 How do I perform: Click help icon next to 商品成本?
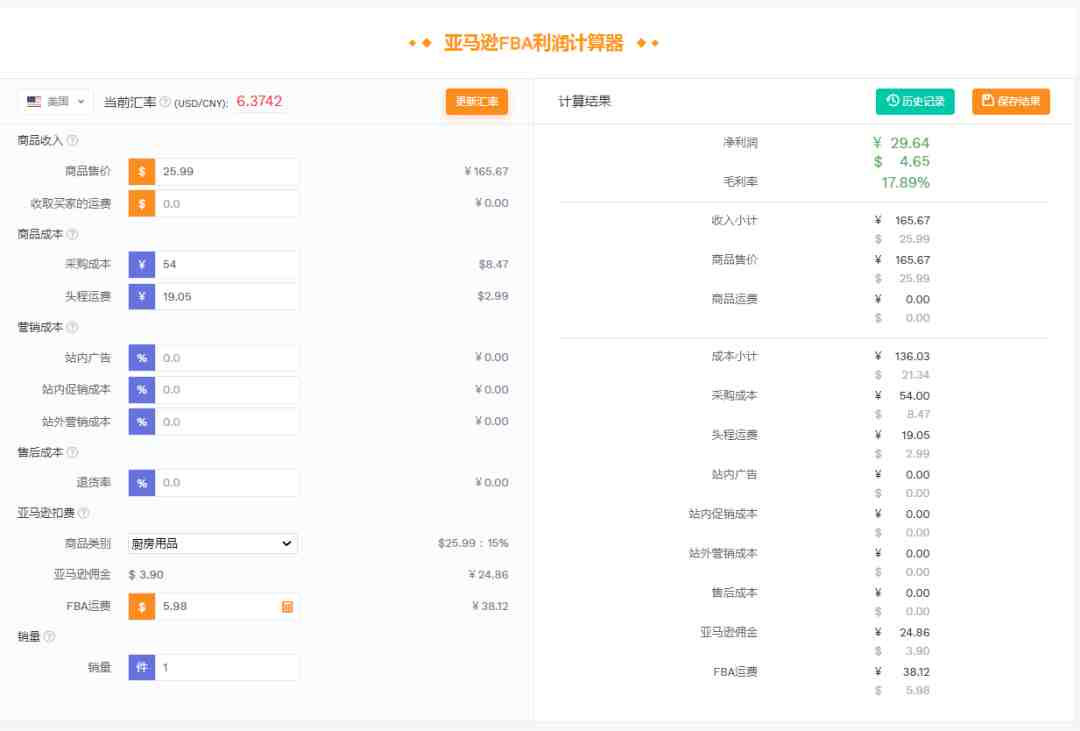(x=72, y=234)
